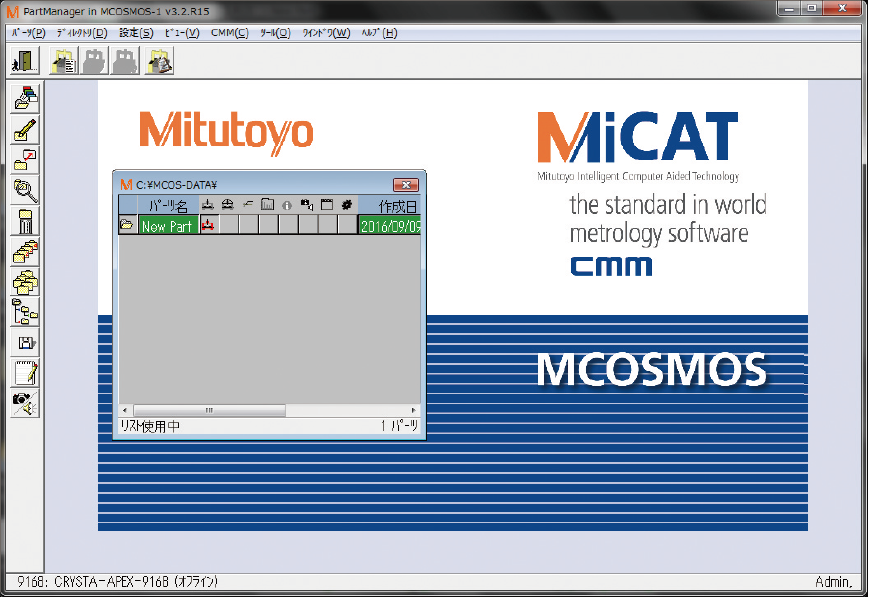This screenshot has width=869, height=598.
Task: Click the パーツ名 column header
Action: tap(168, 206)
